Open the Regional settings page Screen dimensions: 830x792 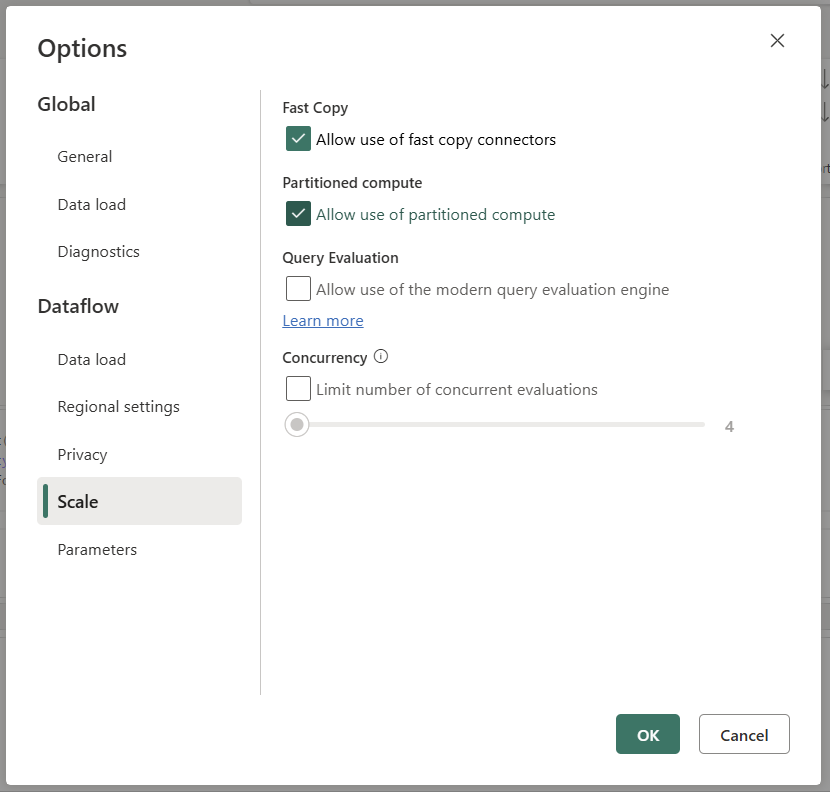click(x=118, y=406)
